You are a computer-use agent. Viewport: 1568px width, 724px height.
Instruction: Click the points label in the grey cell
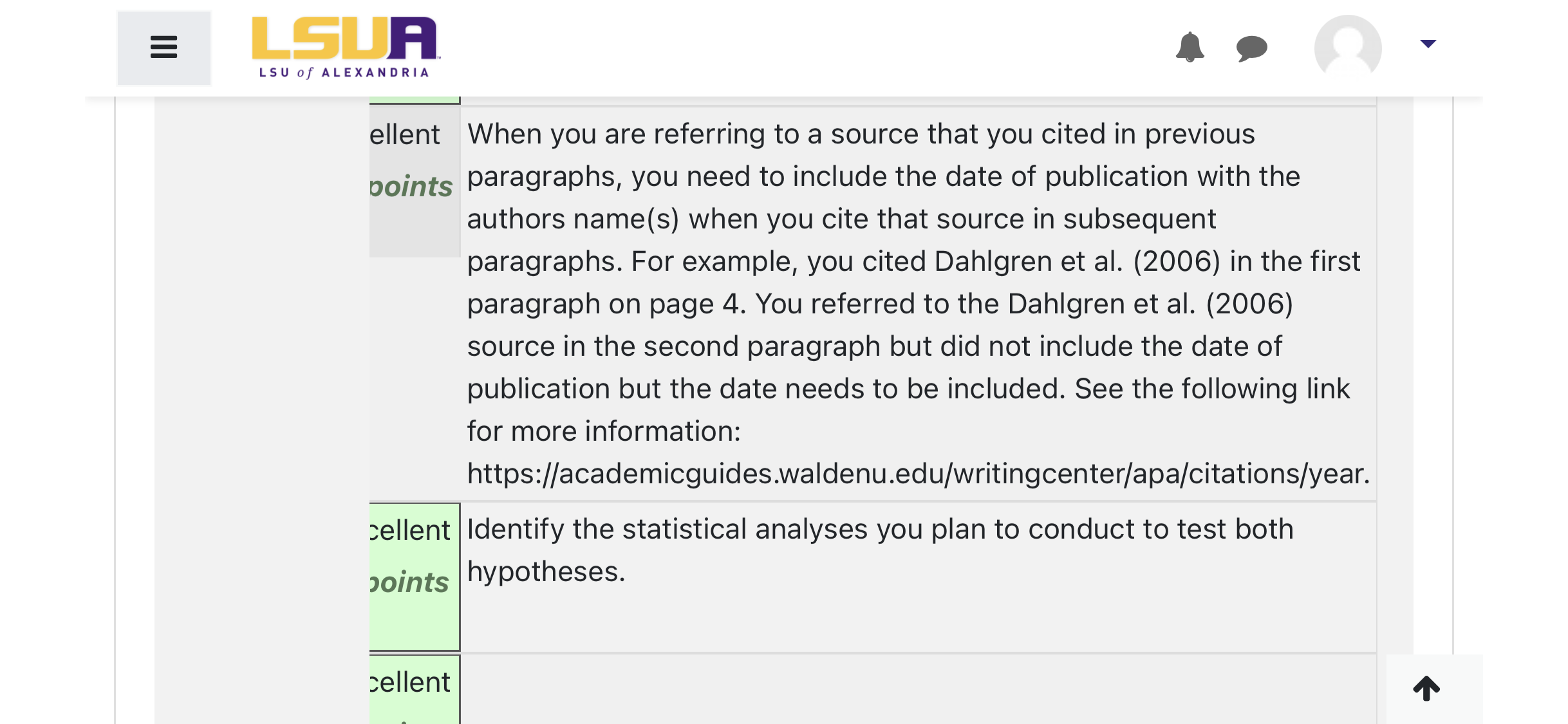click(x=411, y=187)
